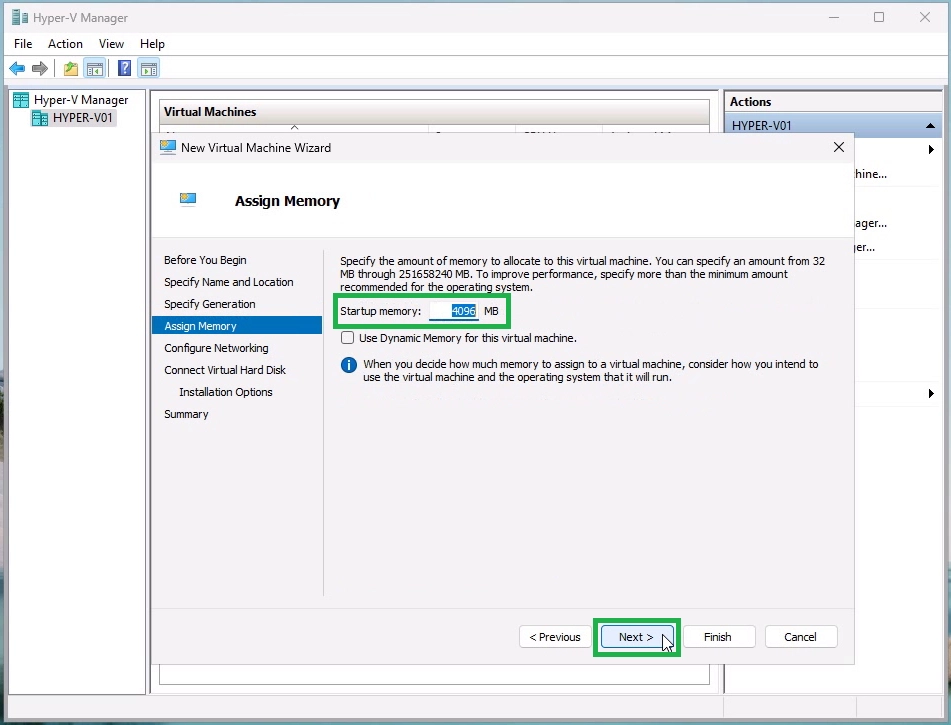Enable Use Dynamic Memory checkbox
This screenshot has width=951, height=725.
point(348,338)
